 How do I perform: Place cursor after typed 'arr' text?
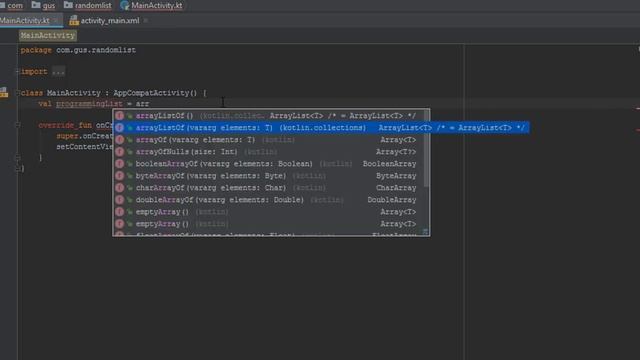149,104
